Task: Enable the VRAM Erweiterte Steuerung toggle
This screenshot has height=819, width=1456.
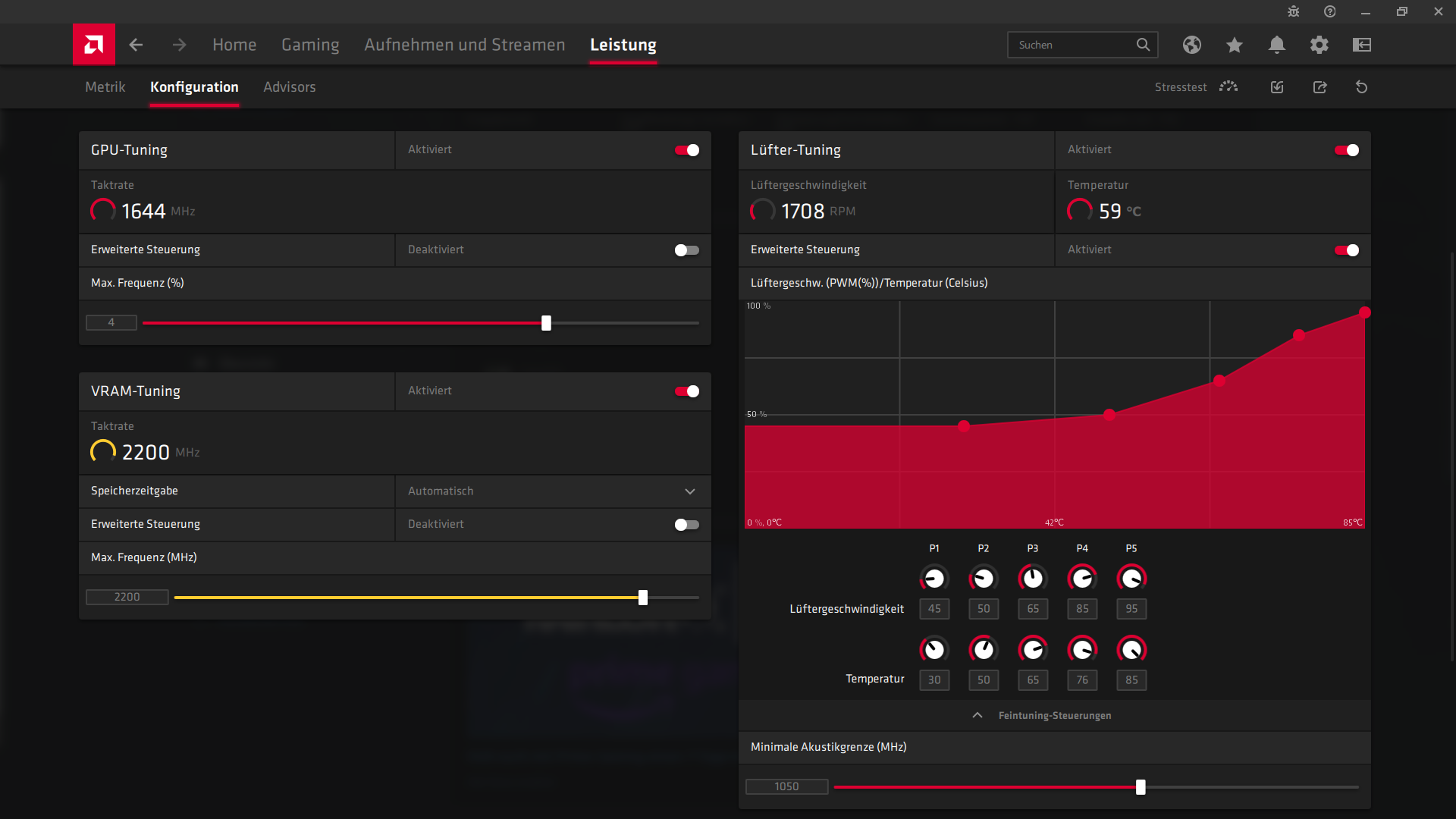Action: point(687,525)
